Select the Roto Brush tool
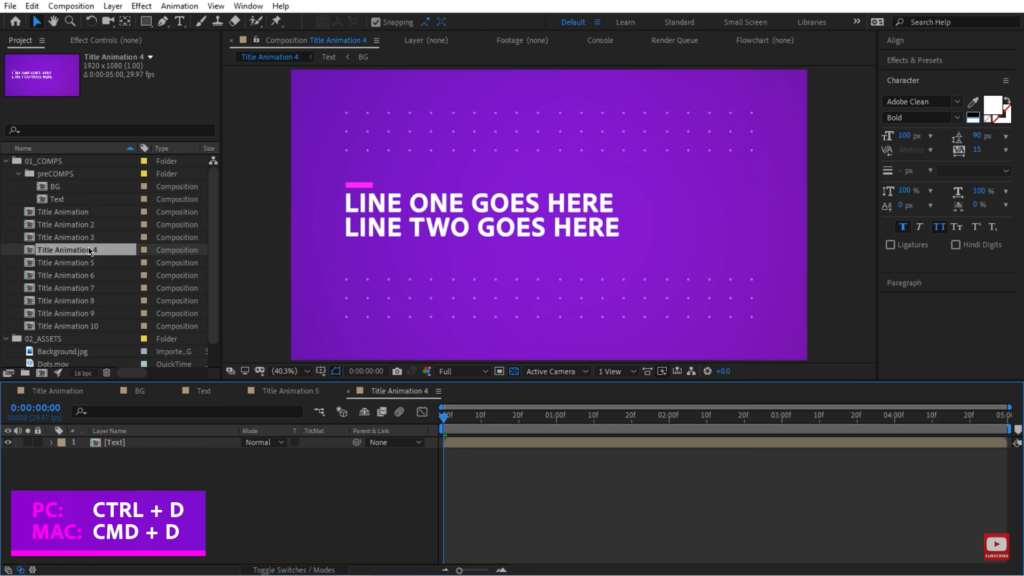This screenshot has height=576, width=1024. tap(256, 22)
